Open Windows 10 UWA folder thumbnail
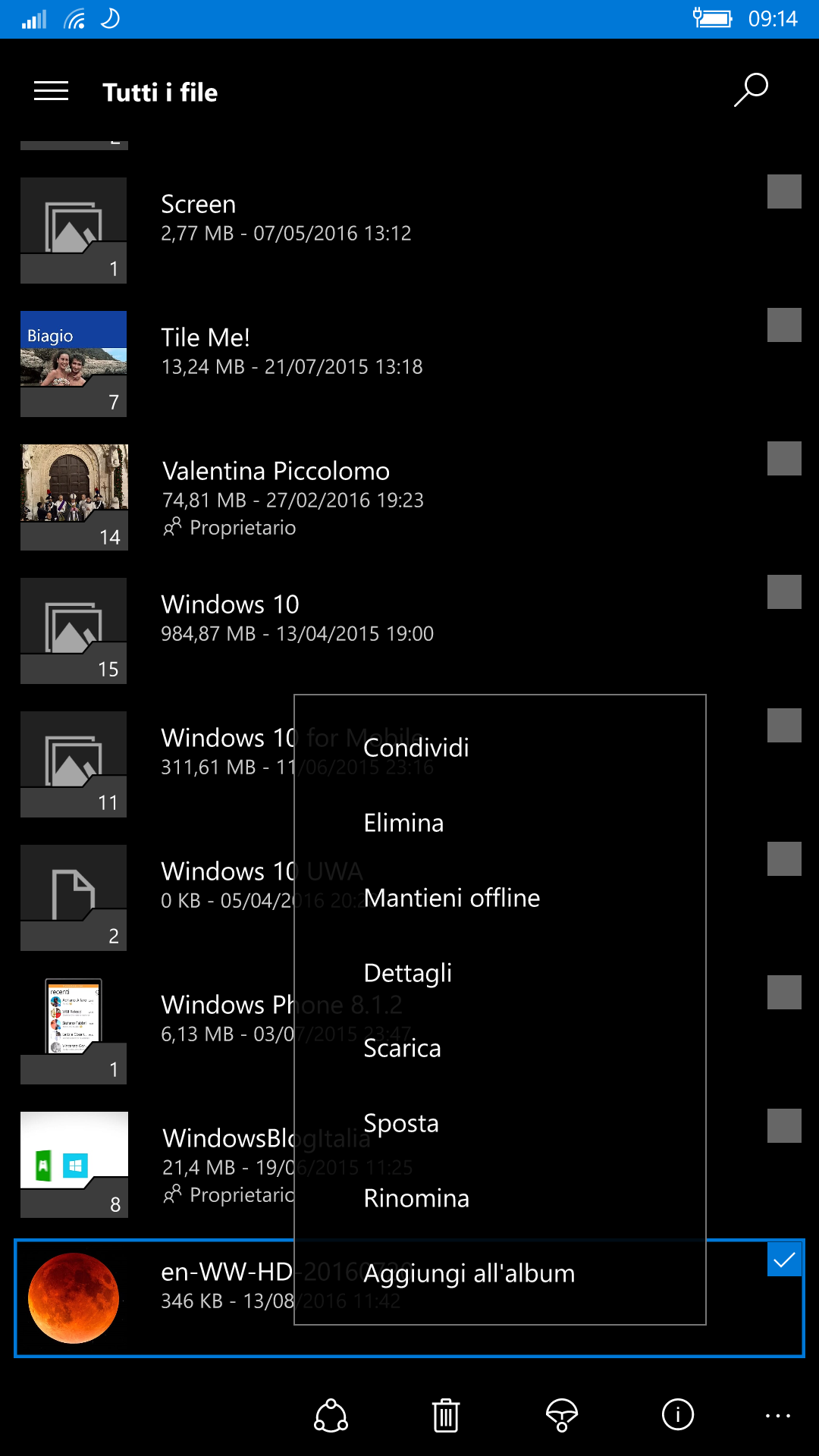This screenshot has height=1456, width=819. pyautogui.click(x=74, y=898)
